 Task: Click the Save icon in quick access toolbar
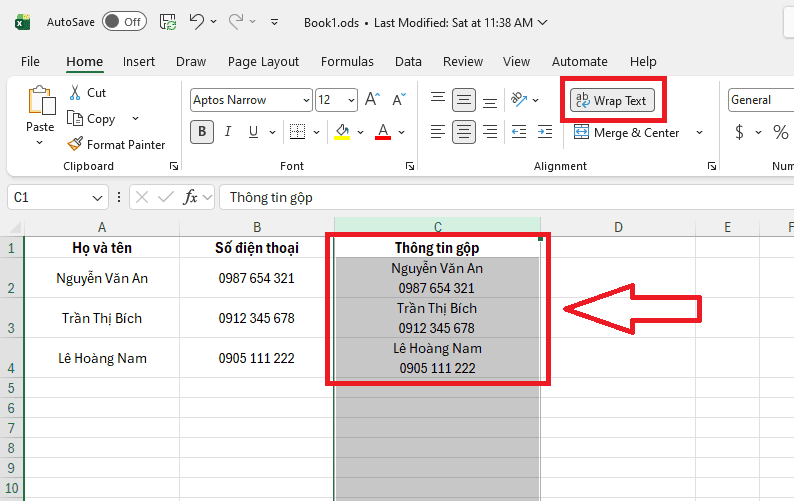coord(168,22)
